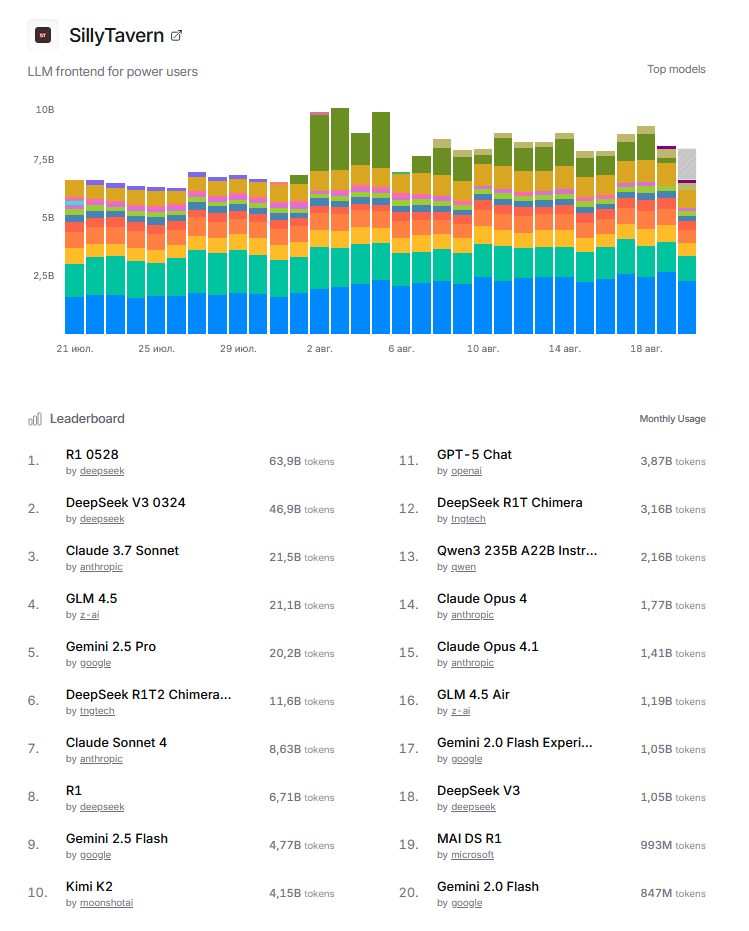749x931 pixels.
Task: Open GLM 4.5 Air model entry
Action: click(x=473, y=695)
